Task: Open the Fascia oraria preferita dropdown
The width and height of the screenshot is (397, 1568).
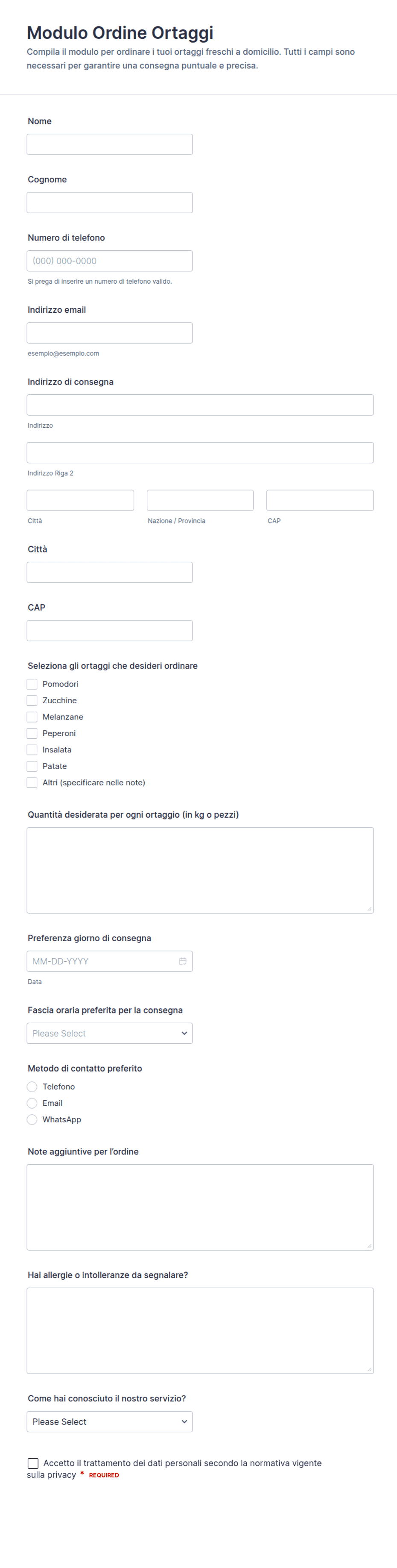Action: click(109, 1033)
